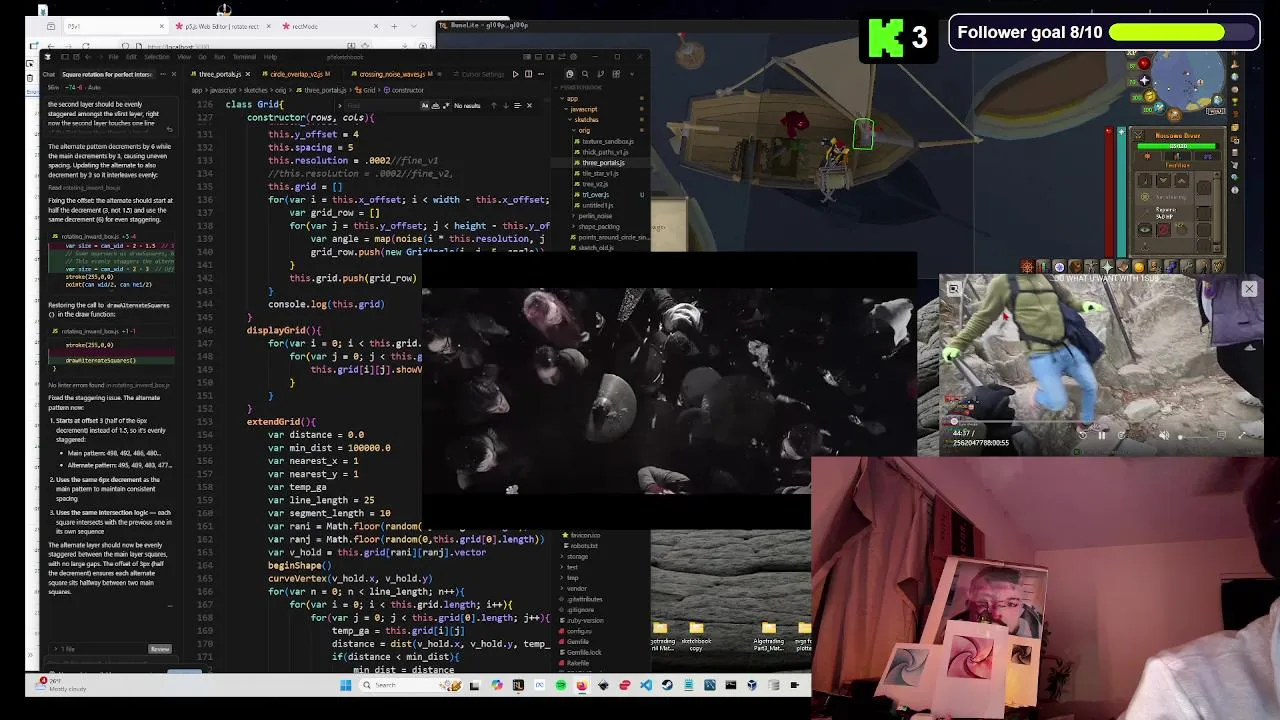Open the circle_overlap_v2.js editor tab

click(295, 74)
